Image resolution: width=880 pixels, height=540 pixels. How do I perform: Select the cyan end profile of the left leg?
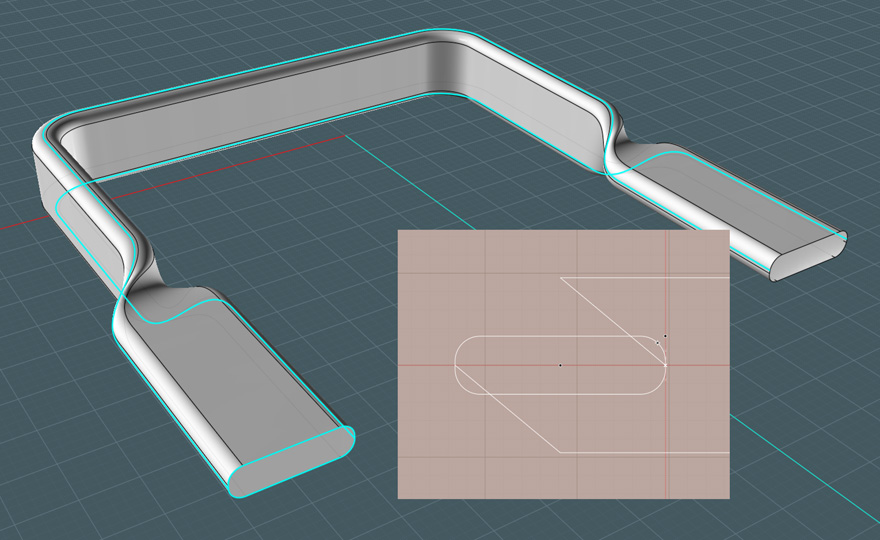pos(292,461)
